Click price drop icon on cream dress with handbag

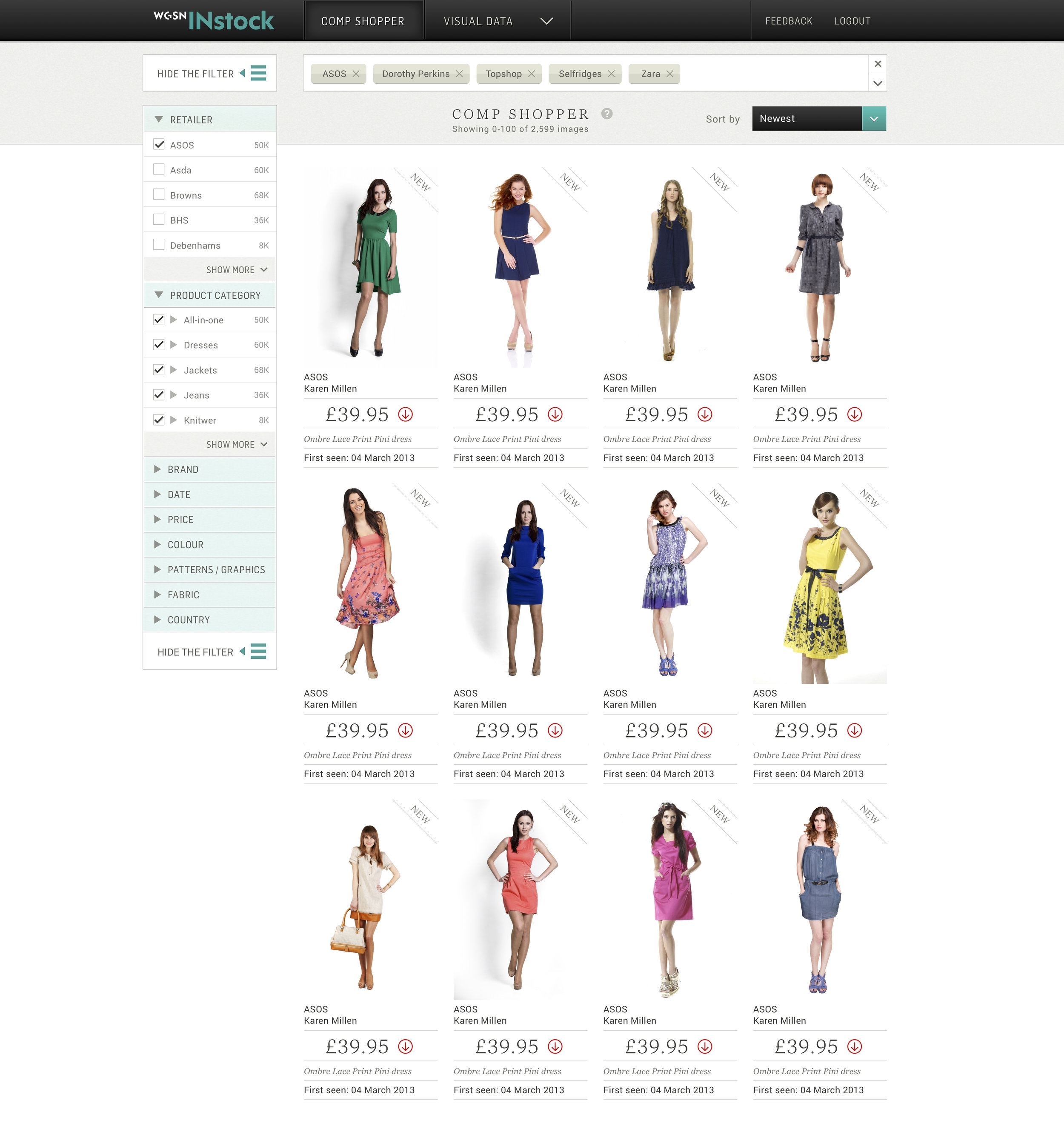(x=406, y=1046)
